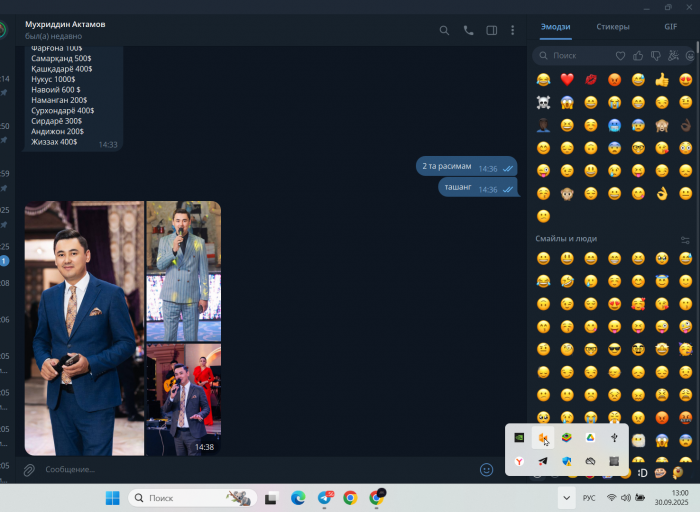Image resolution: width=700 pixels, height=512 pixels.
Task: Open NVIDIA tray icon in overflow popup
Action: (519, 438)
